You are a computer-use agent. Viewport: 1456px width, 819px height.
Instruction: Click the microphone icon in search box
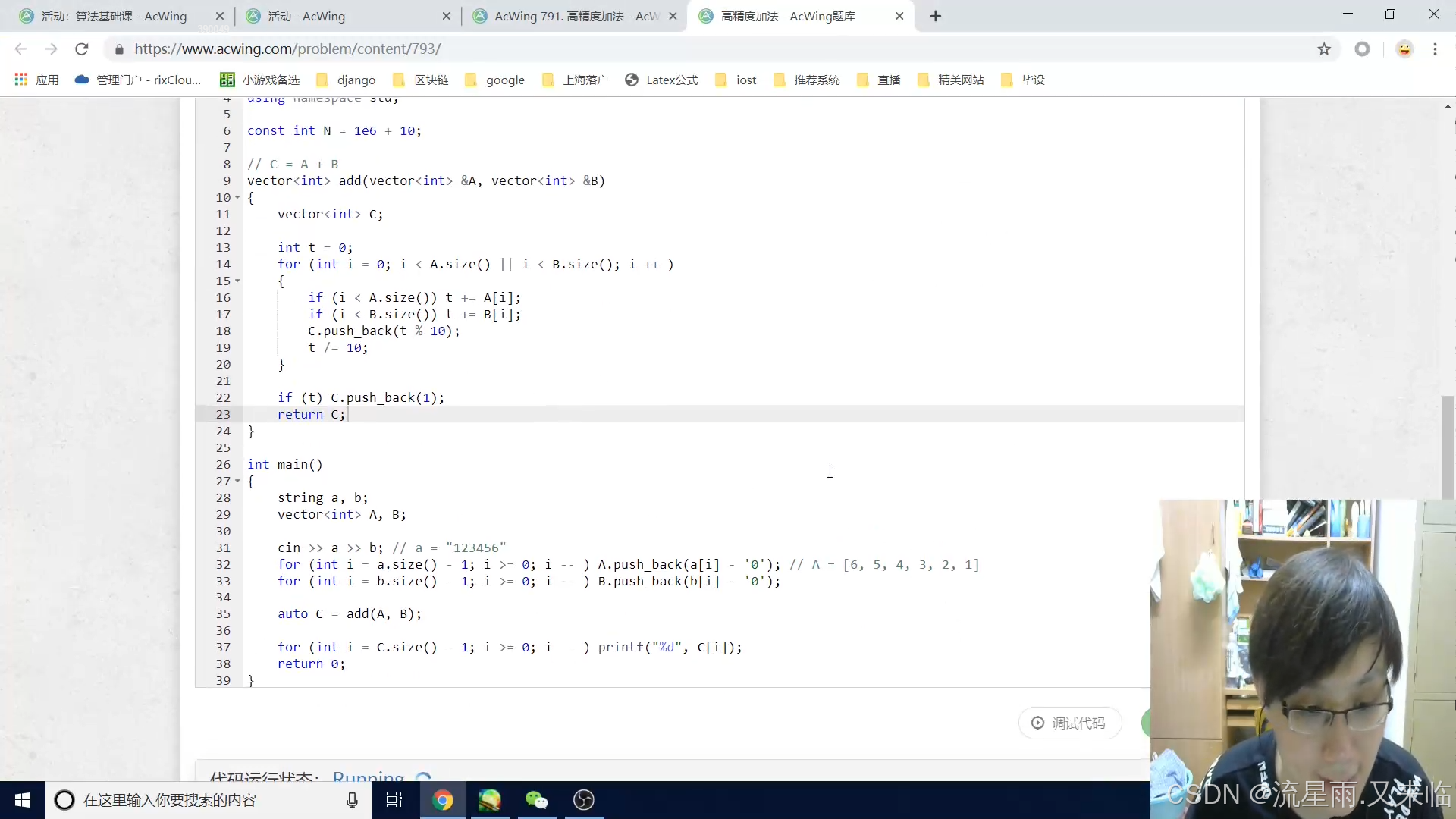pyautogui.click(x=352, y=800)
